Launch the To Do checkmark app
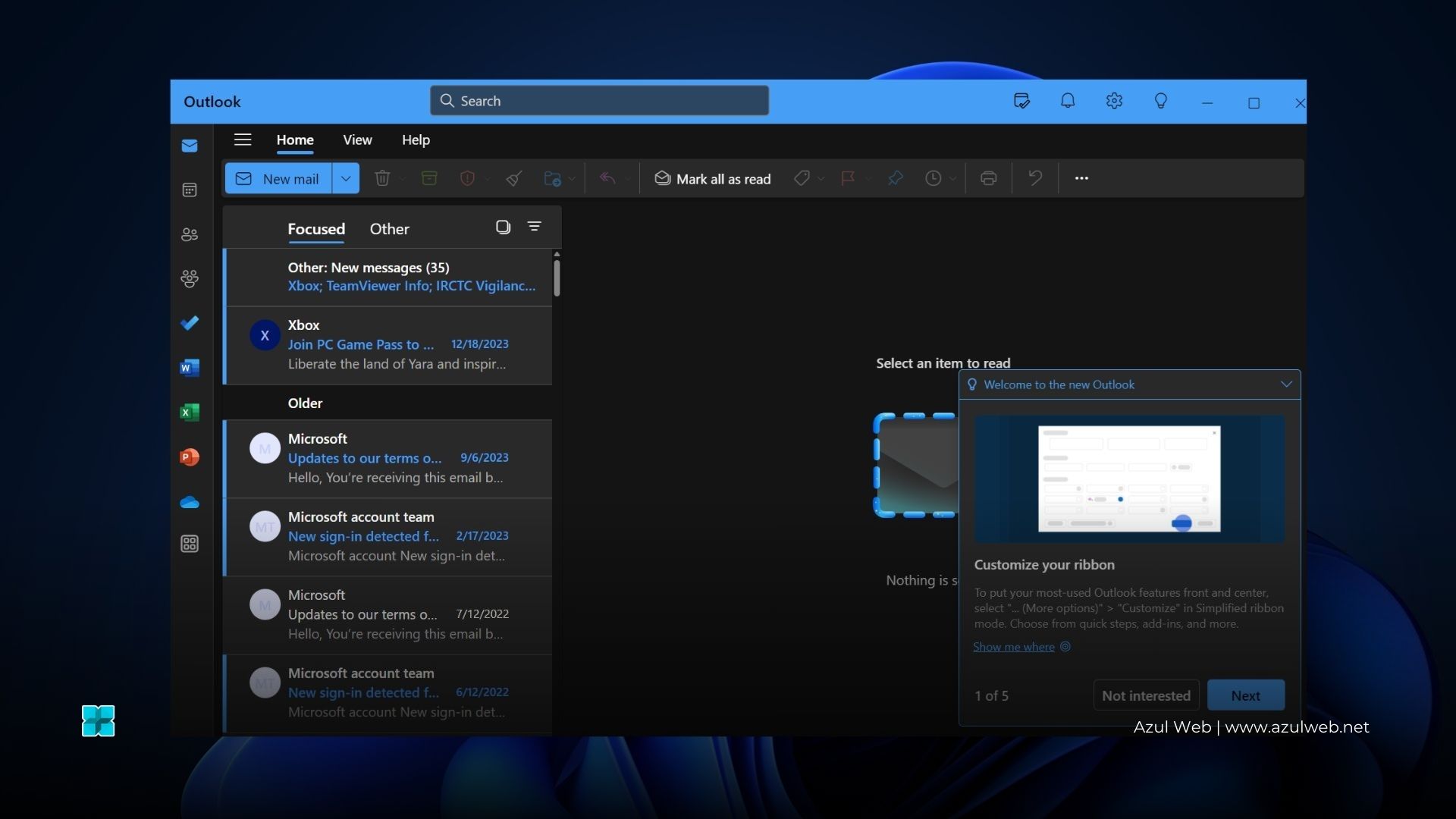1456x819 pixels. pyautogui.click(x=190, y=323)
